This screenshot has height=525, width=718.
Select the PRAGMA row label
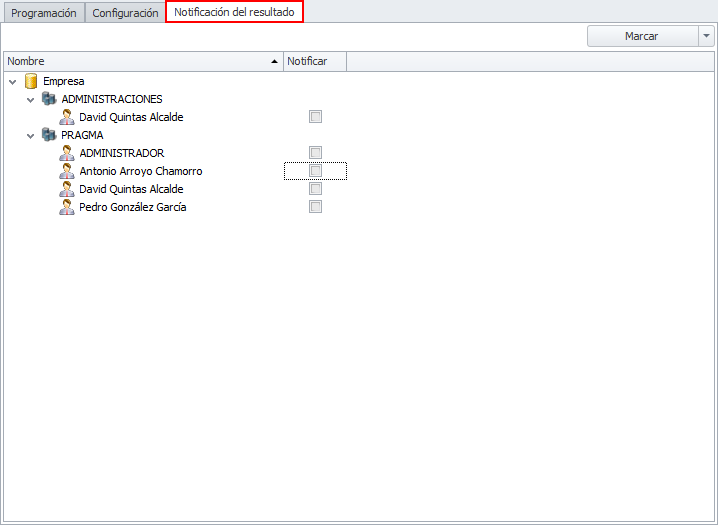coord(82,135)
